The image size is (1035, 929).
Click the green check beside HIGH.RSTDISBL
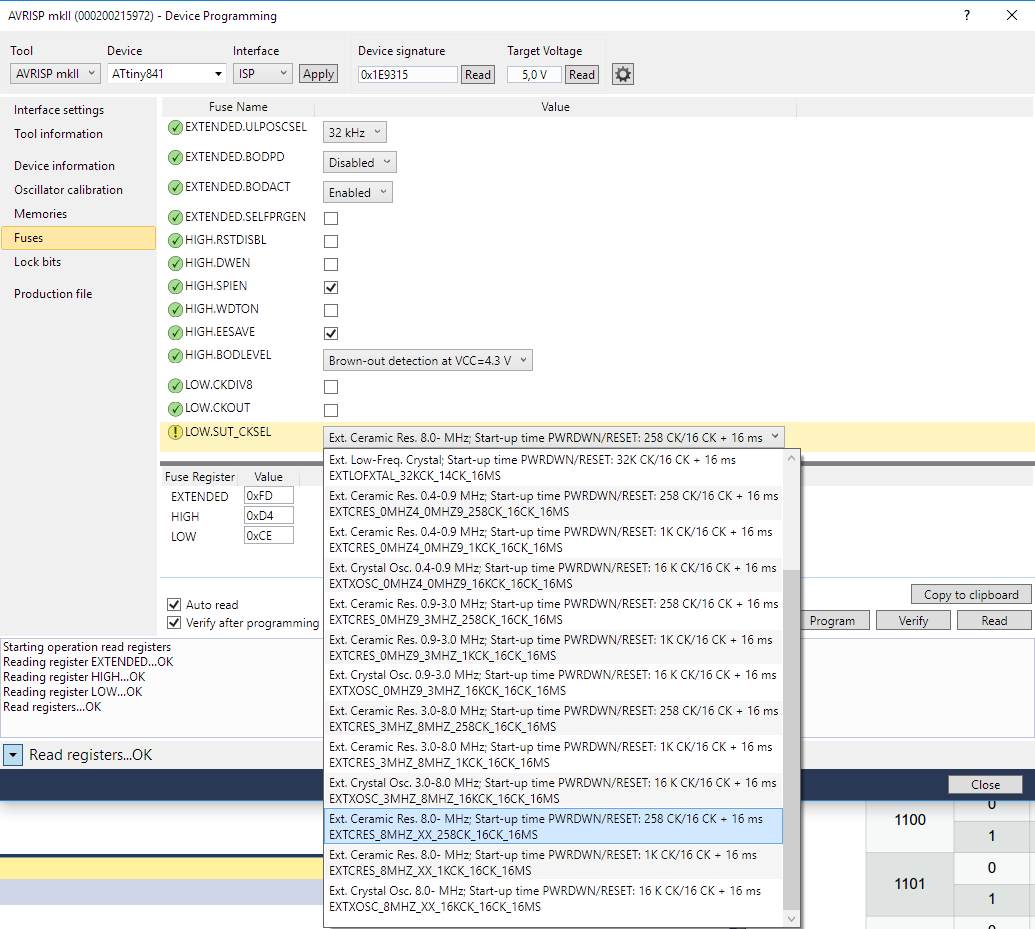point(175,240)
